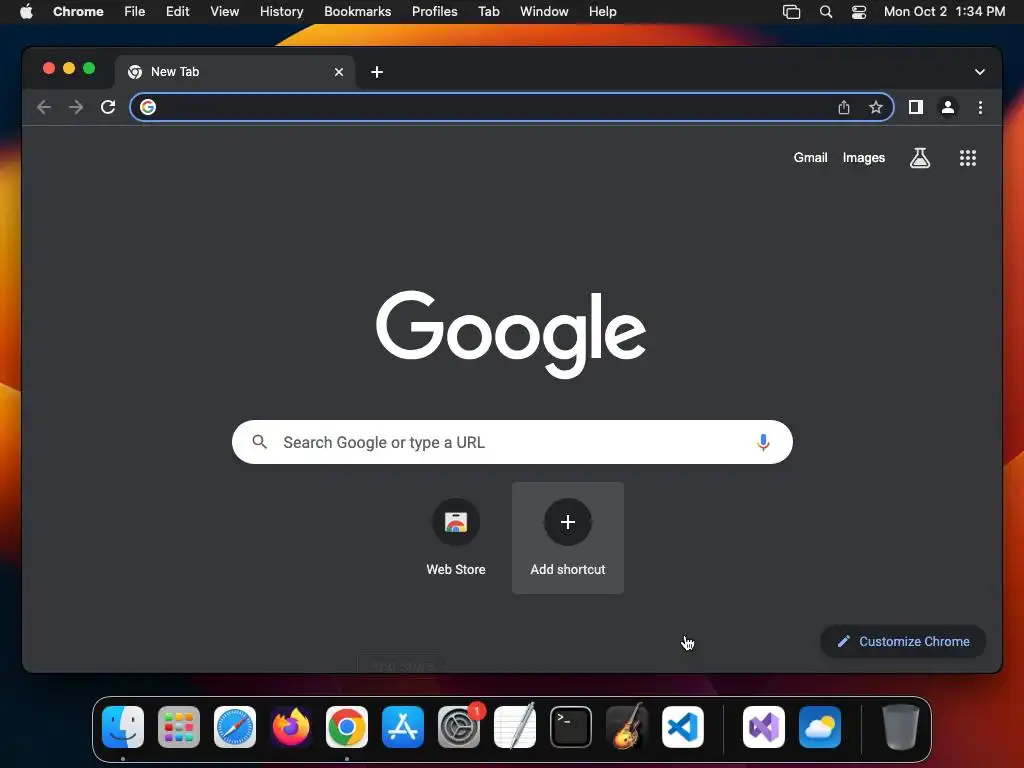Image resolution: width=1024 pixels, height=768 pixels.
Task: Open the Bookmarks menu
Action: (357, 11)
